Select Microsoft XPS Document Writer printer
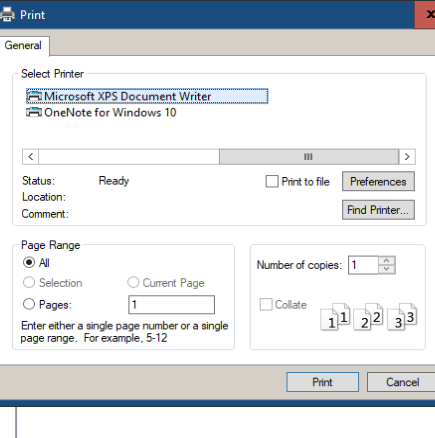Image resolution: width=435 pixels, height=438 pixels. 147,96
